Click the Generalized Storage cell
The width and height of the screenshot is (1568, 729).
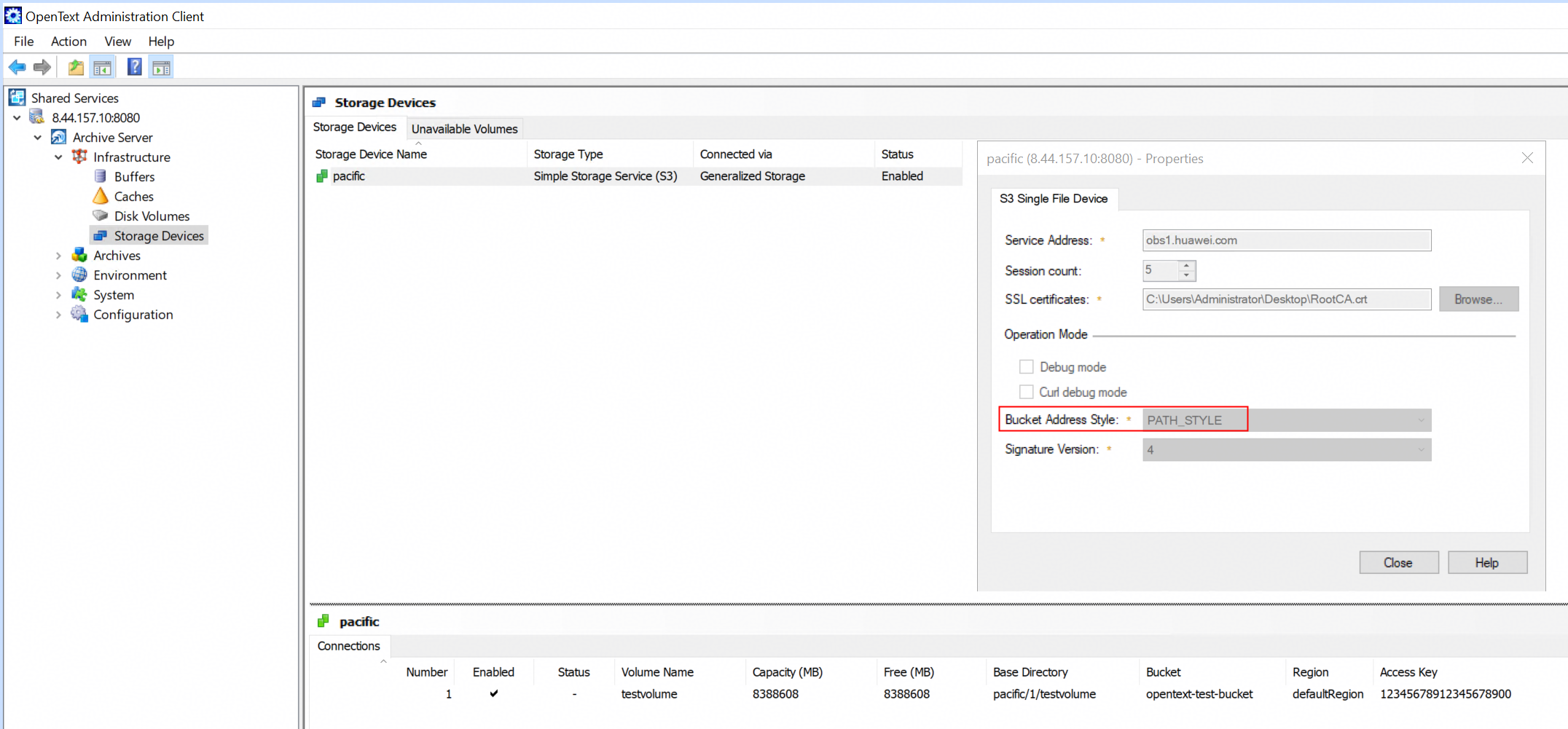(753, 176)
